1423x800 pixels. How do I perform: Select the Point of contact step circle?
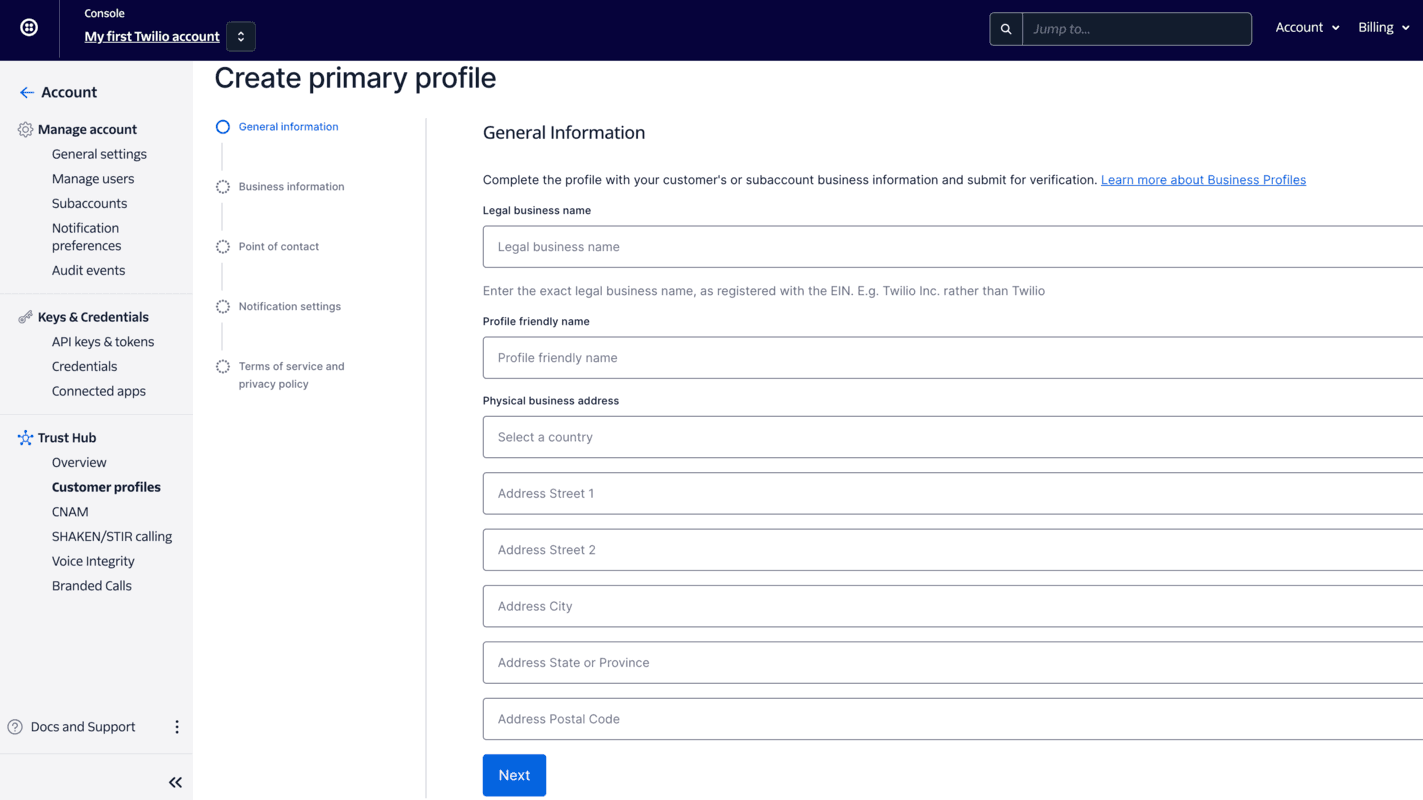pos(222,246)
